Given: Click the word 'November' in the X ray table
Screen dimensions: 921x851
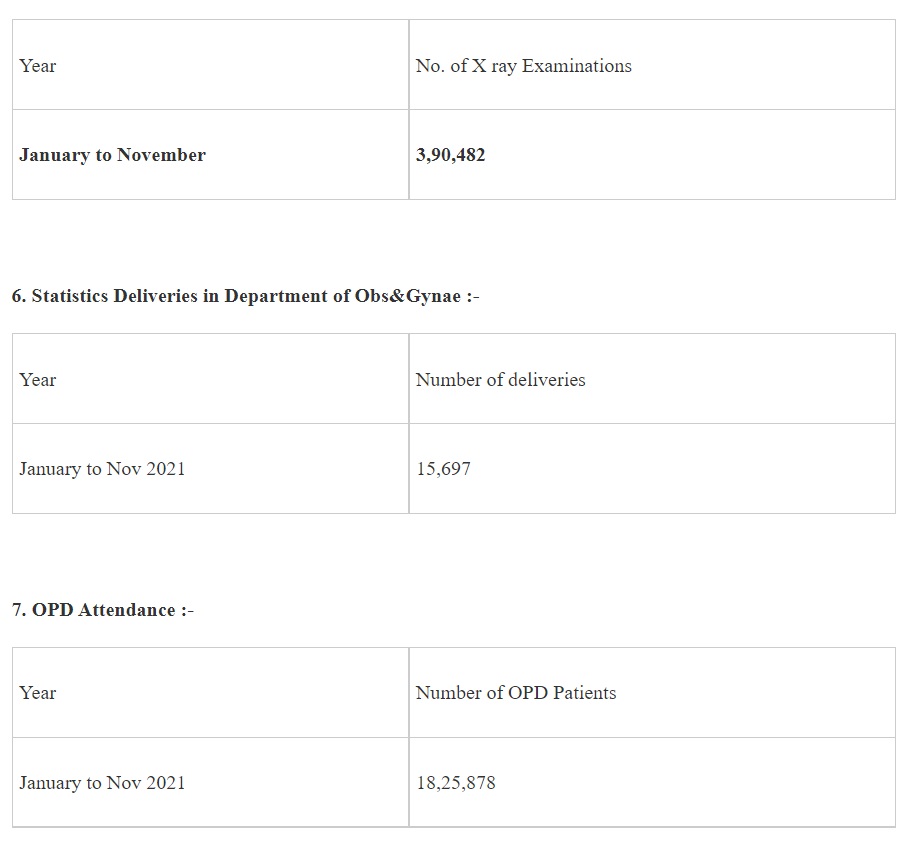Looking at the screenshot, I should (161, 155).
